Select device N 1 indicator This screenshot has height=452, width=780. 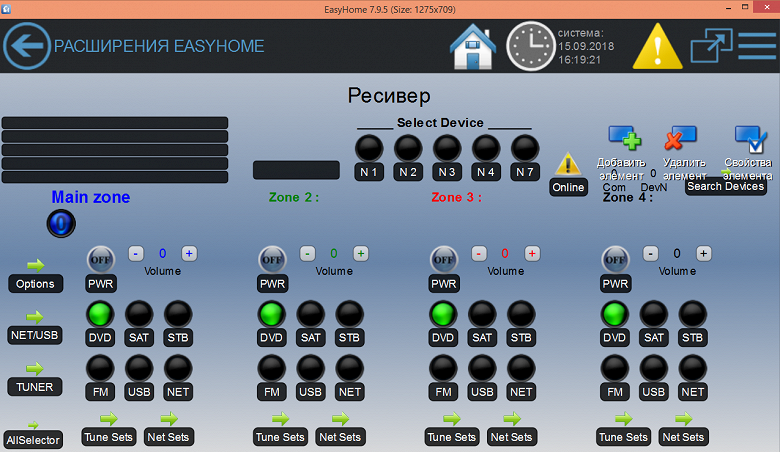[369, 148]
